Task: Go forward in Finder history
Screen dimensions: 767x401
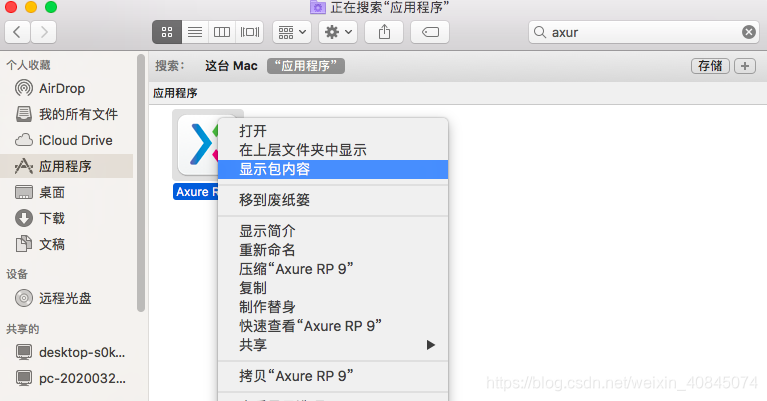Action: [x=44, y=32]
